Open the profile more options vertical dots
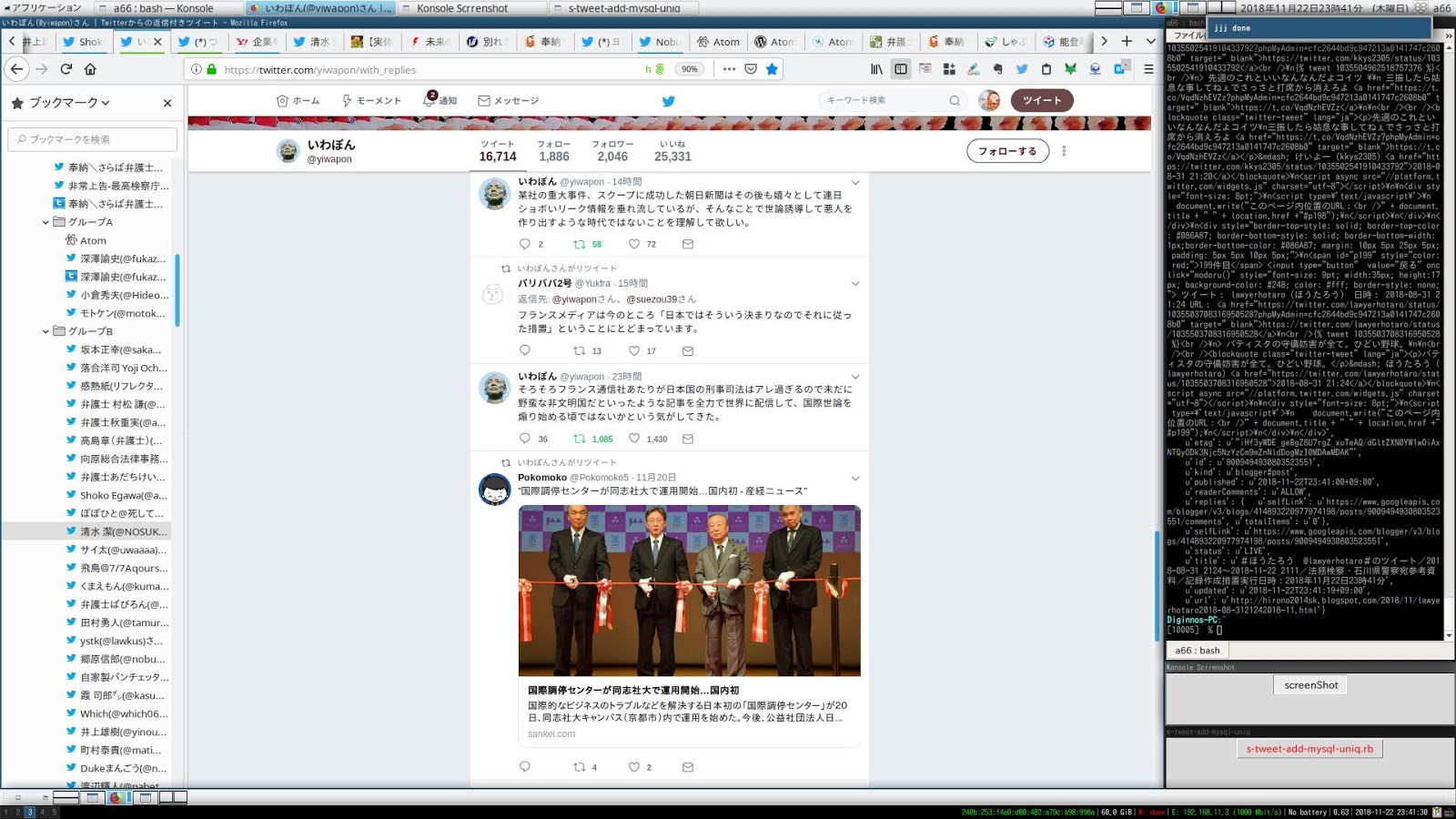This screenshot has height=819, width=1456. click(1064, 151)
